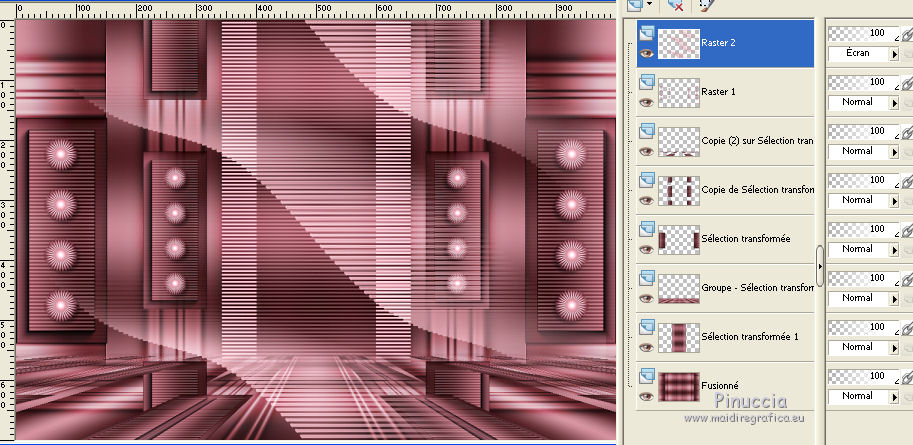Click the opacity slider of Raster 2
The image size is (913, 445).
[864, 34]
